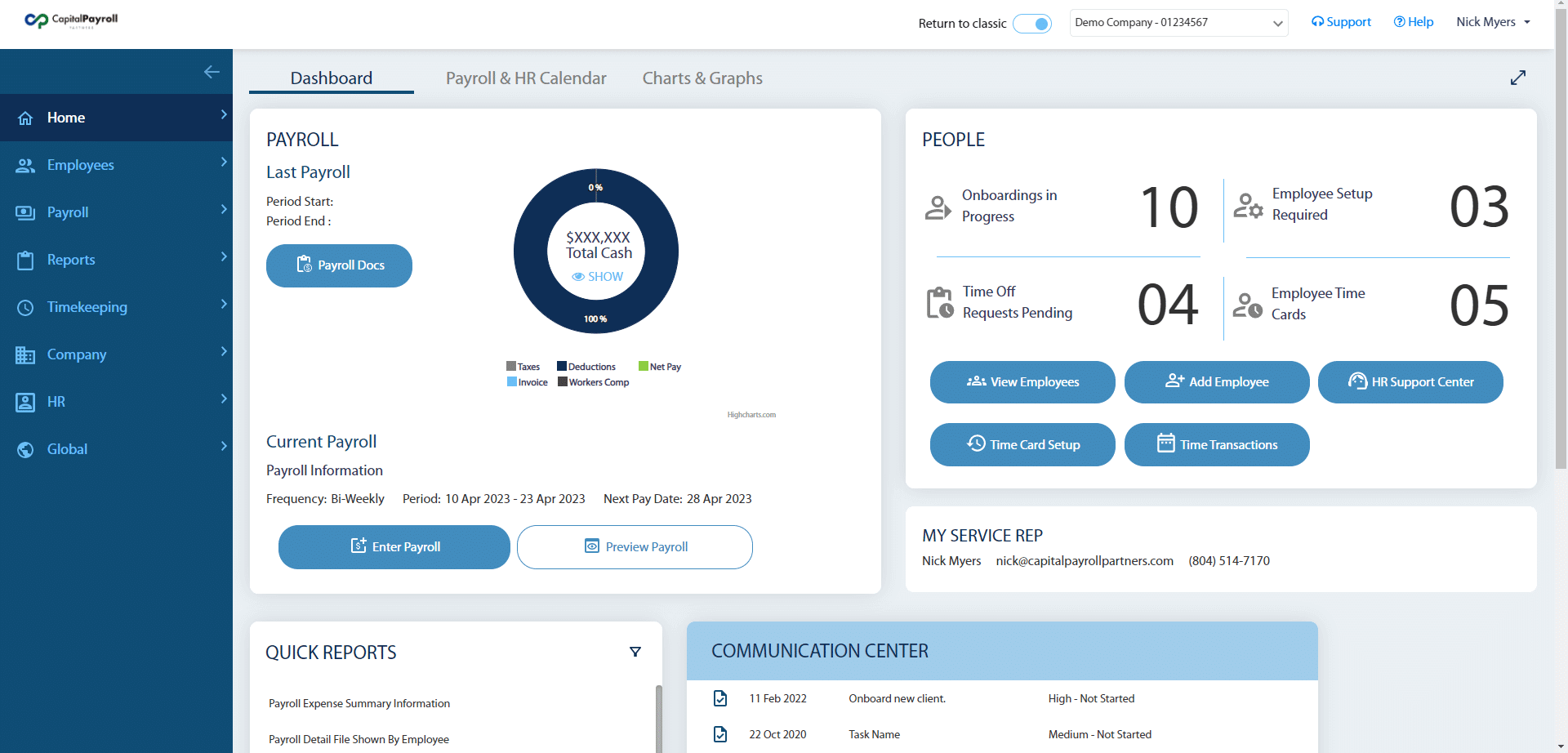Switch to the Payroll & HR Calendar tab
Viewport: 1568px width, 753px height.
(525, 78)
